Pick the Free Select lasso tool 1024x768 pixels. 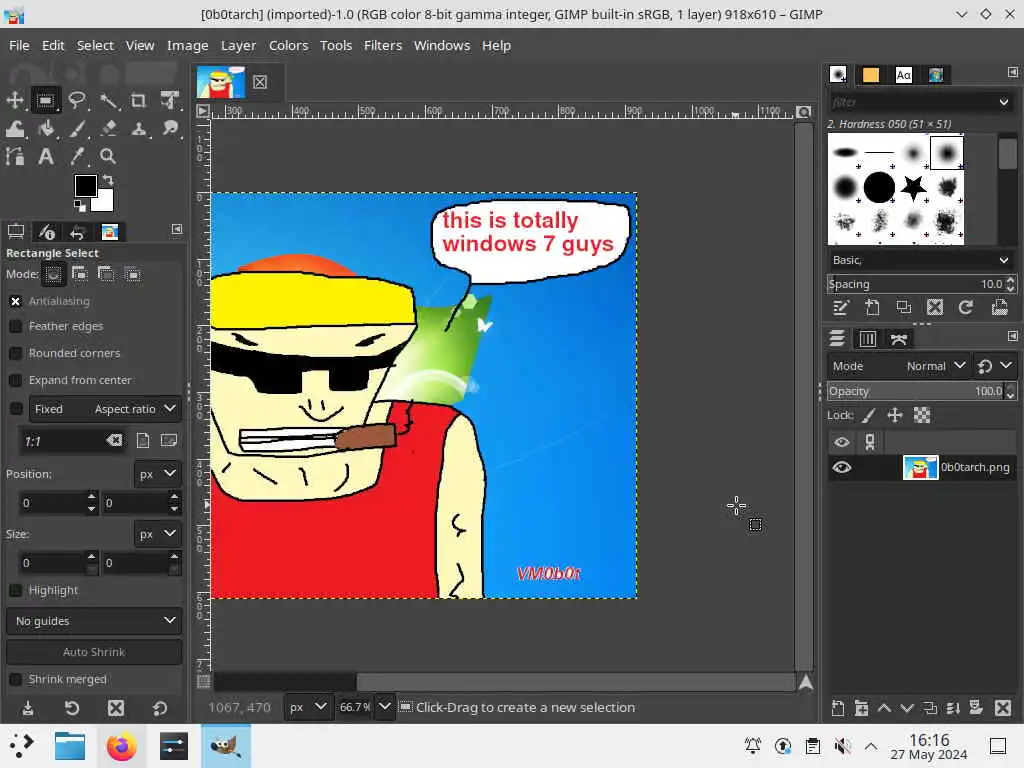(x=77, y=100)
